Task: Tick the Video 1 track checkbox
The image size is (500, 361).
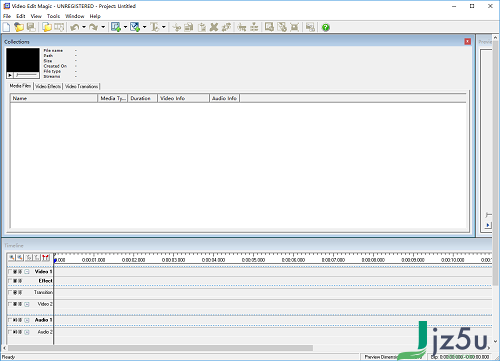Action: coord(10,272)
